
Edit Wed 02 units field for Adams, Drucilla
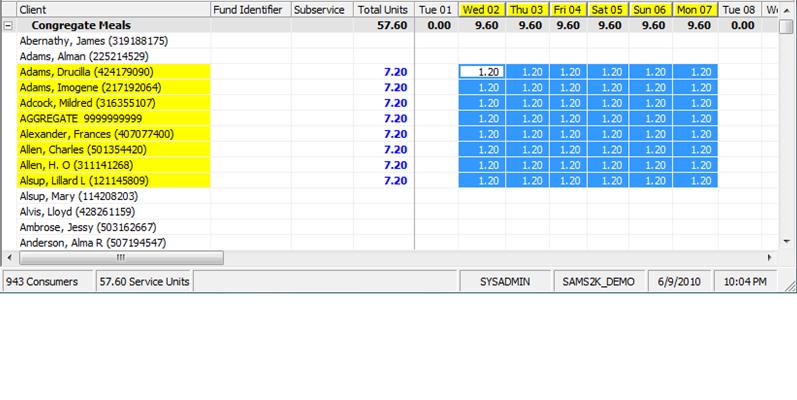tap(482, 72)
